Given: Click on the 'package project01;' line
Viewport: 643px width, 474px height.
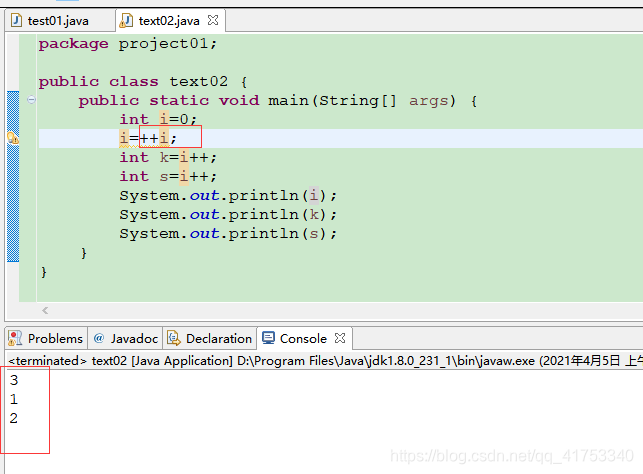Looking at the screenshot, I should pyautogui.click(x=128, y=43).
